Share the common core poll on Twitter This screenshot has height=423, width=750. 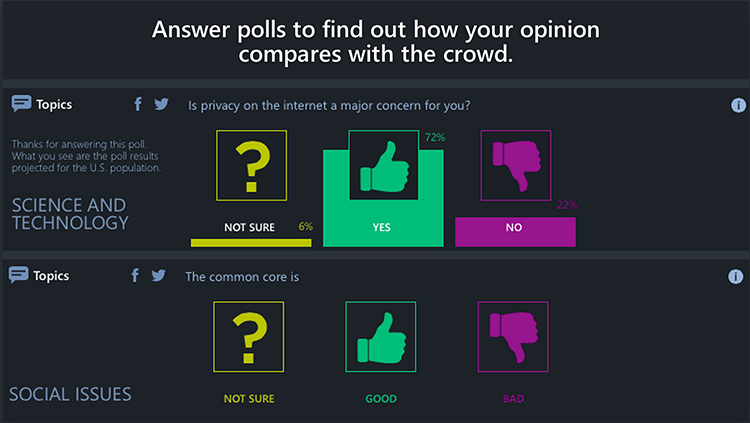coord(158,275)
